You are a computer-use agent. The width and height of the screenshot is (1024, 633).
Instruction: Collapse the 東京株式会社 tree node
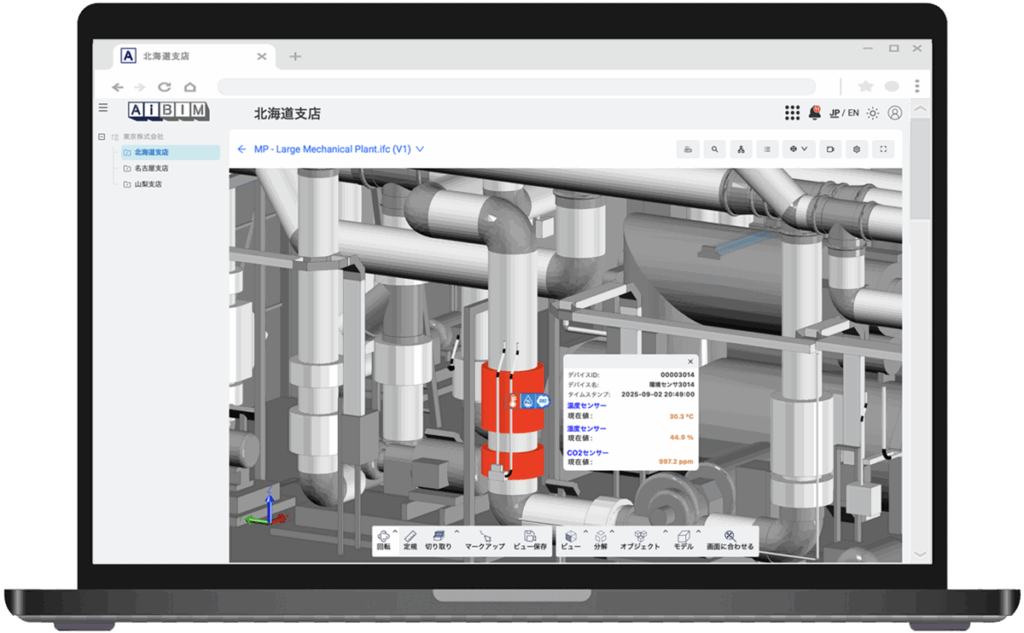pyautogui.click(x=101, y=137)
